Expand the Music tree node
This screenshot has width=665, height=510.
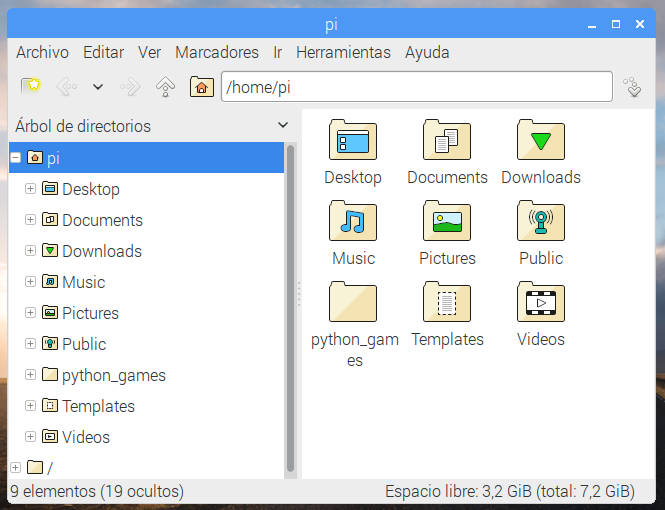pos(30,281)
